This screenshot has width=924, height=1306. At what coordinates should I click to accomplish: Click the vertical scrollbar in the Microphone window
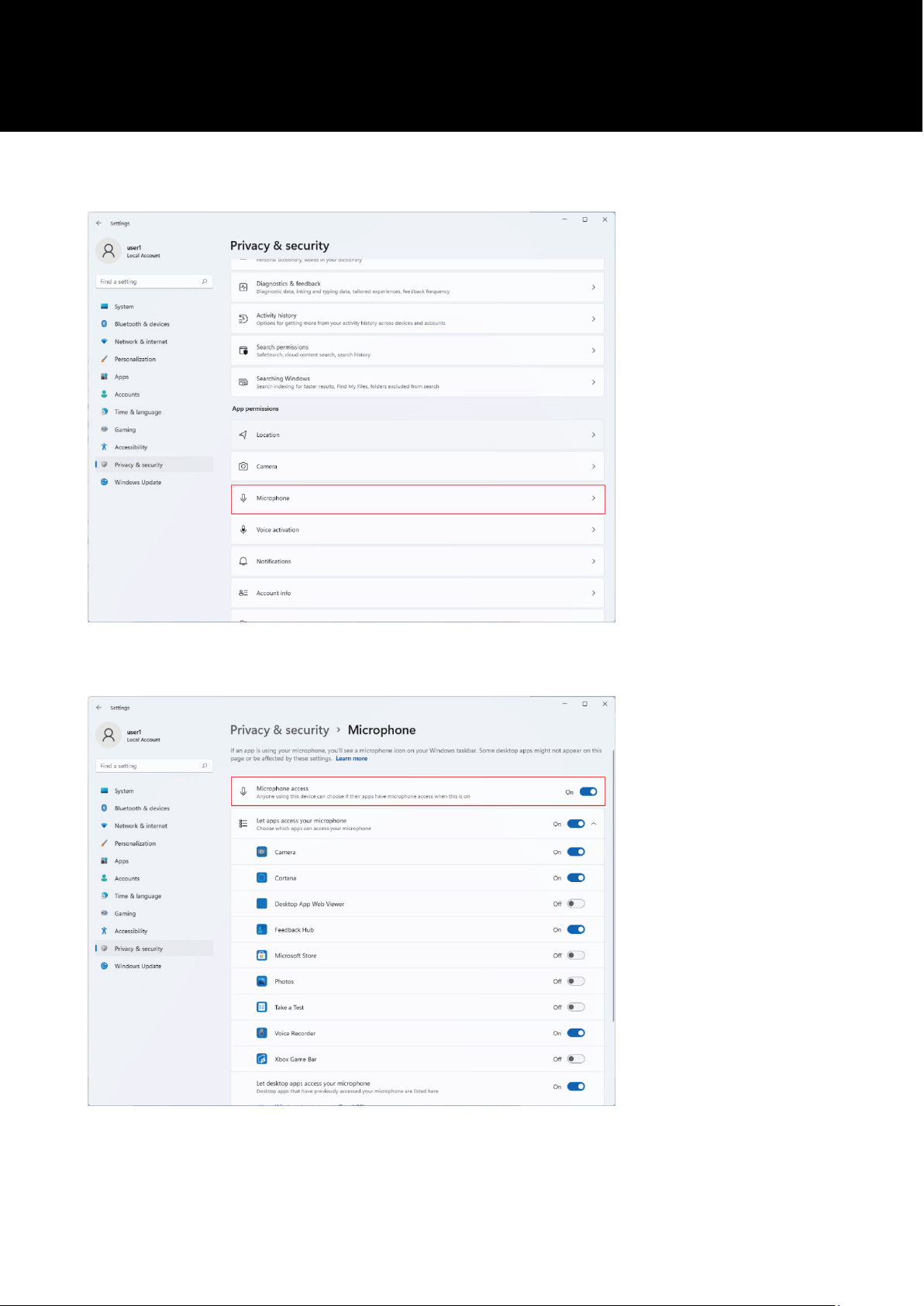coord(613,885)
